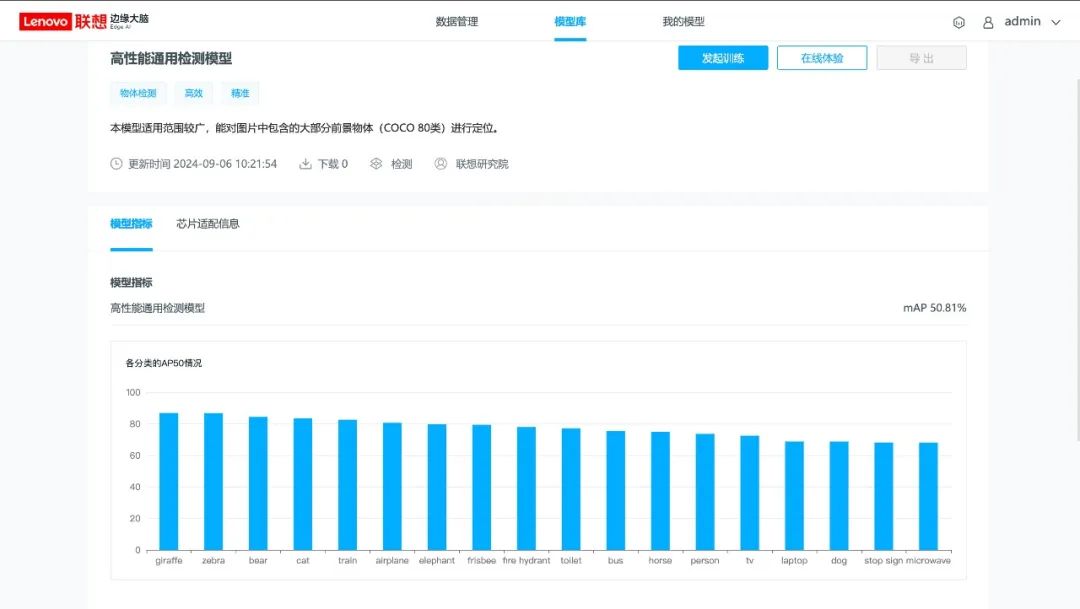This screenshot has height=609, width=1080.
Task: Click the mAP 50.81% value
Action: (934, 307)
